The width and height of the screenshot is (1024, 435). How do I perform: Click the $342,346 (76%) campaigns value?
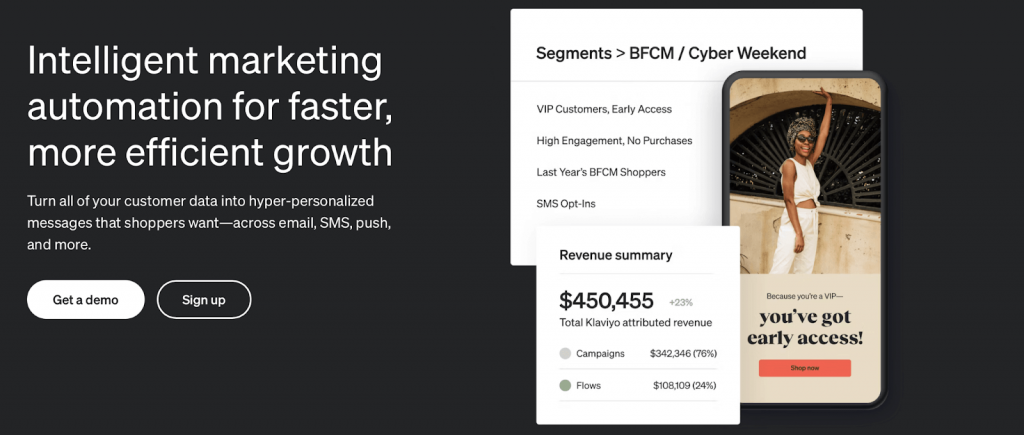coord(683,353)
